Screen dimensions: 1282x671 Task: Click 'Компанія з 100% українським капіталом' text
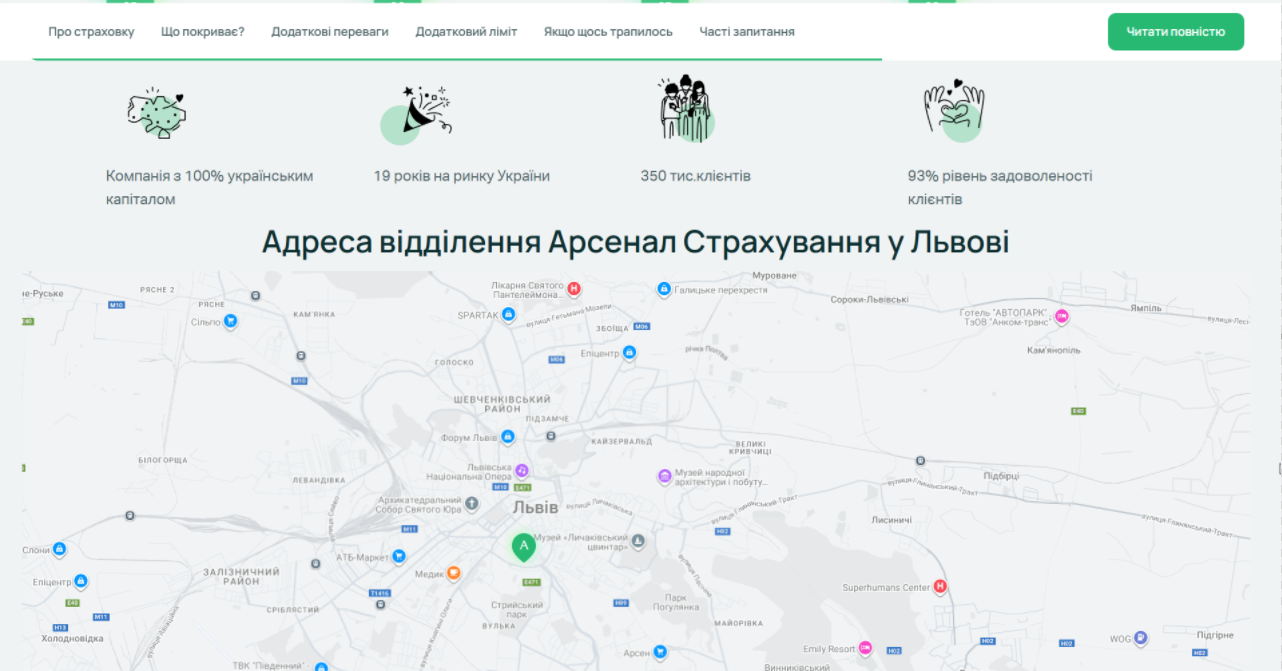point(210,187)
